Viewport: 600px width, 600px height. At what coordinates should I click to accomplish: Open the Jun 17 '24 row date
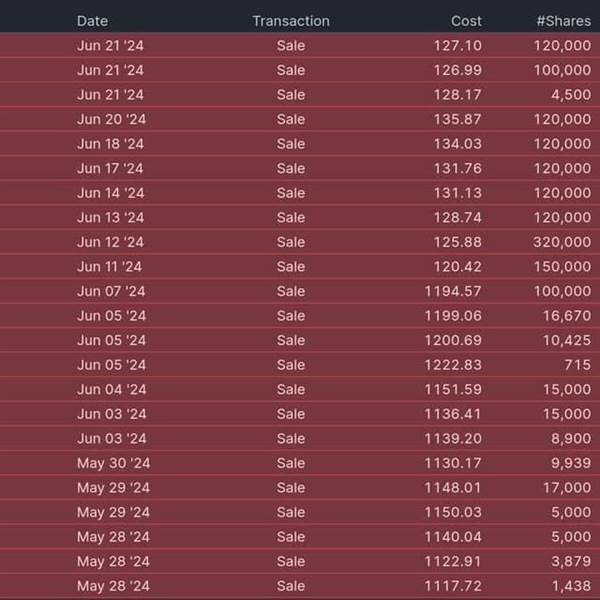(x=110, y=168)
